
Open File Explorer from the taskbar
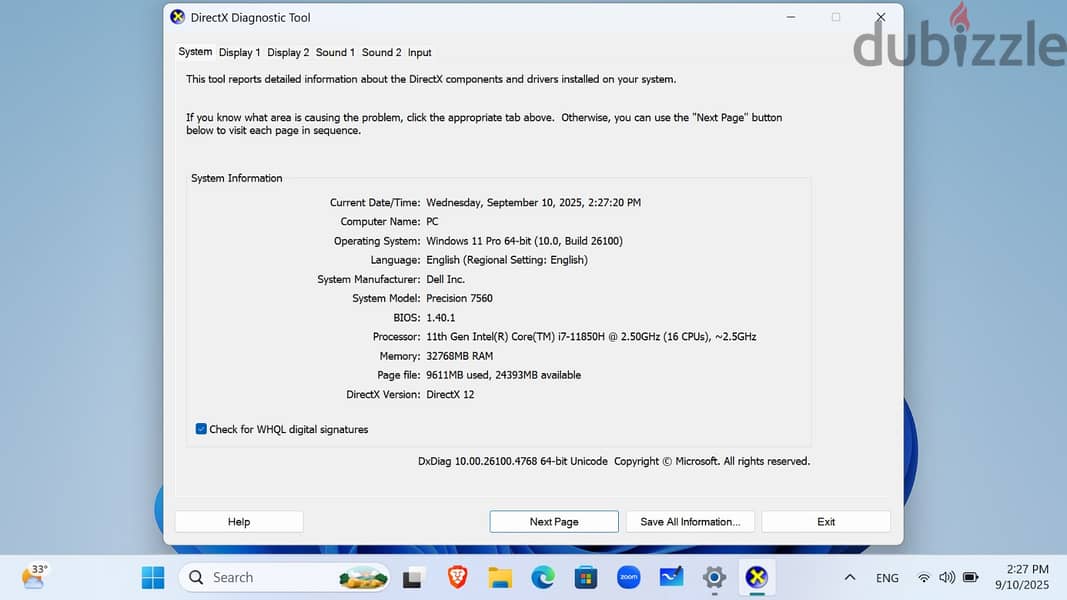500,578
